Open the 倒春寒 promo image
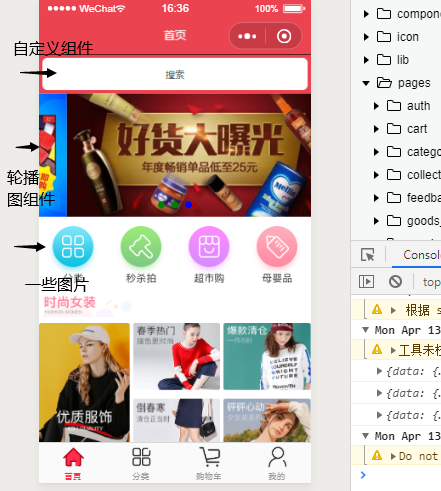Image resolution: width=441 pixels, height=491 pixels. coord(177,420)
